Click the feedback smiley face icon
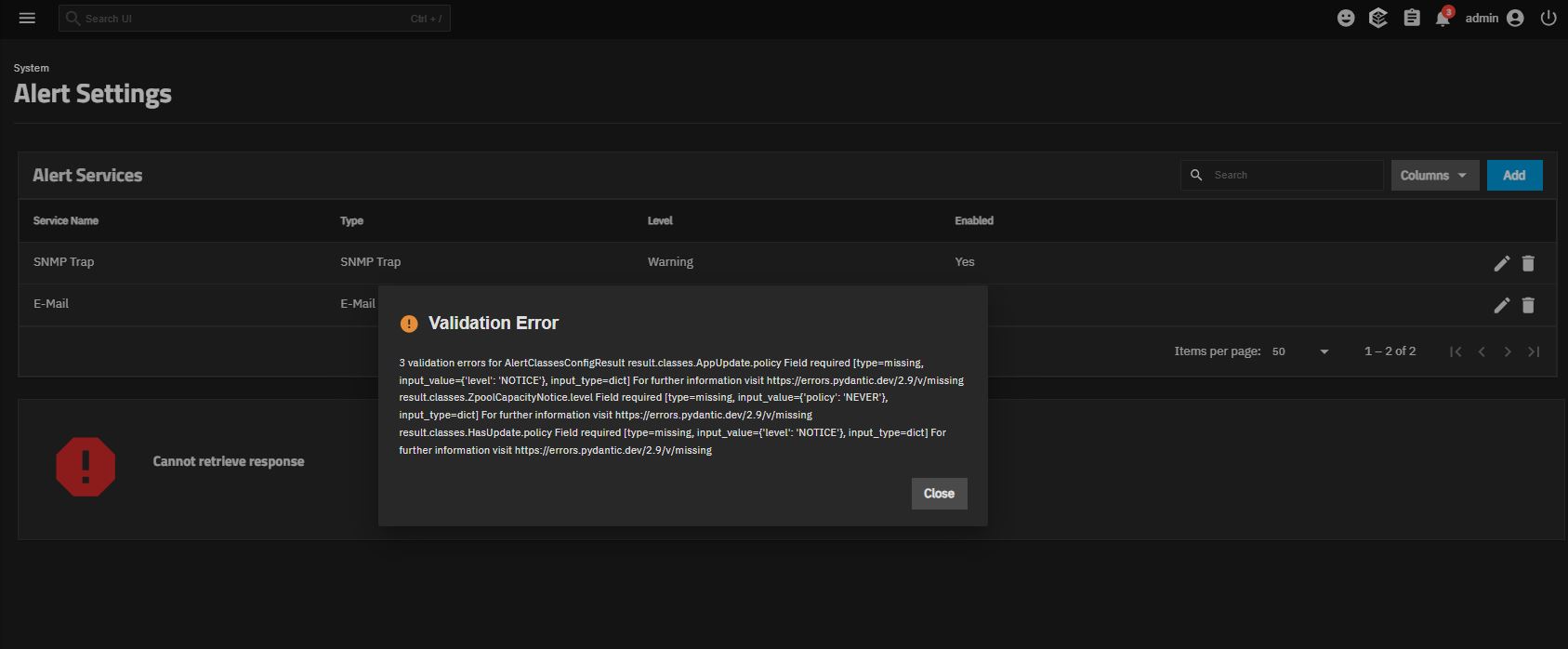Screen dimensions: 1568x649 pos(1345,18)
